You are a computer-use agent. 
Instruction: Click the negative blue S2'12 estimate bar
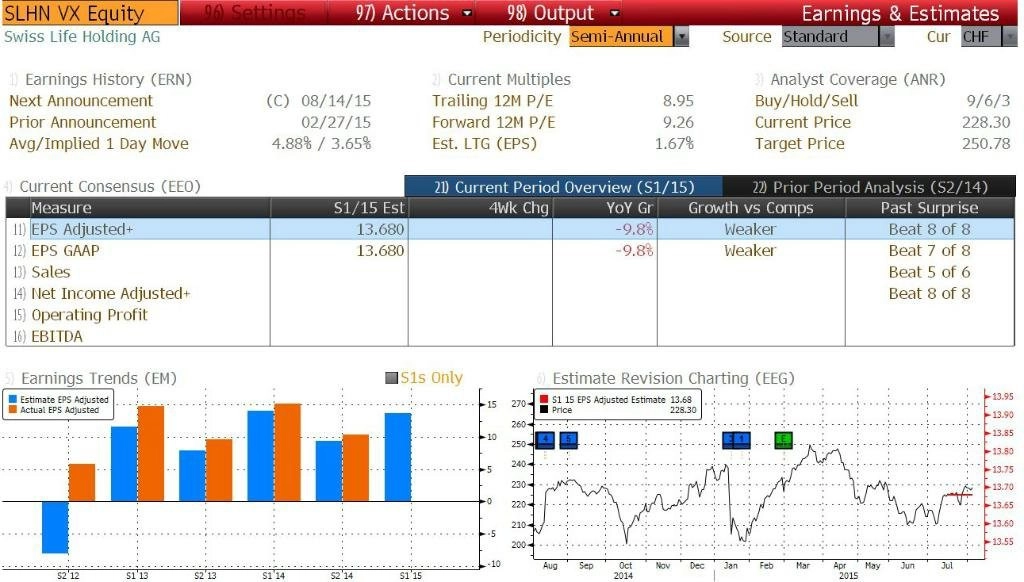[55, 527]
